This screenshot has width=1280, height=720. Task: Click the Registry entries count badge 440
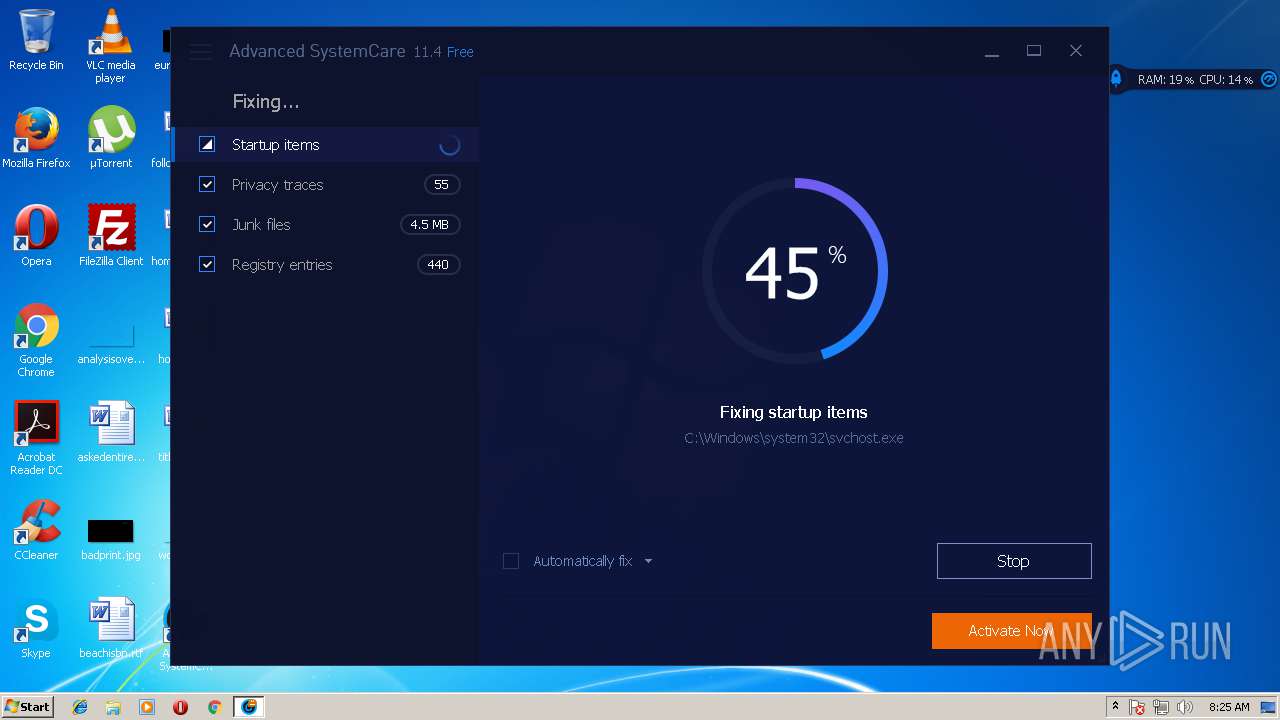point(438,264)
